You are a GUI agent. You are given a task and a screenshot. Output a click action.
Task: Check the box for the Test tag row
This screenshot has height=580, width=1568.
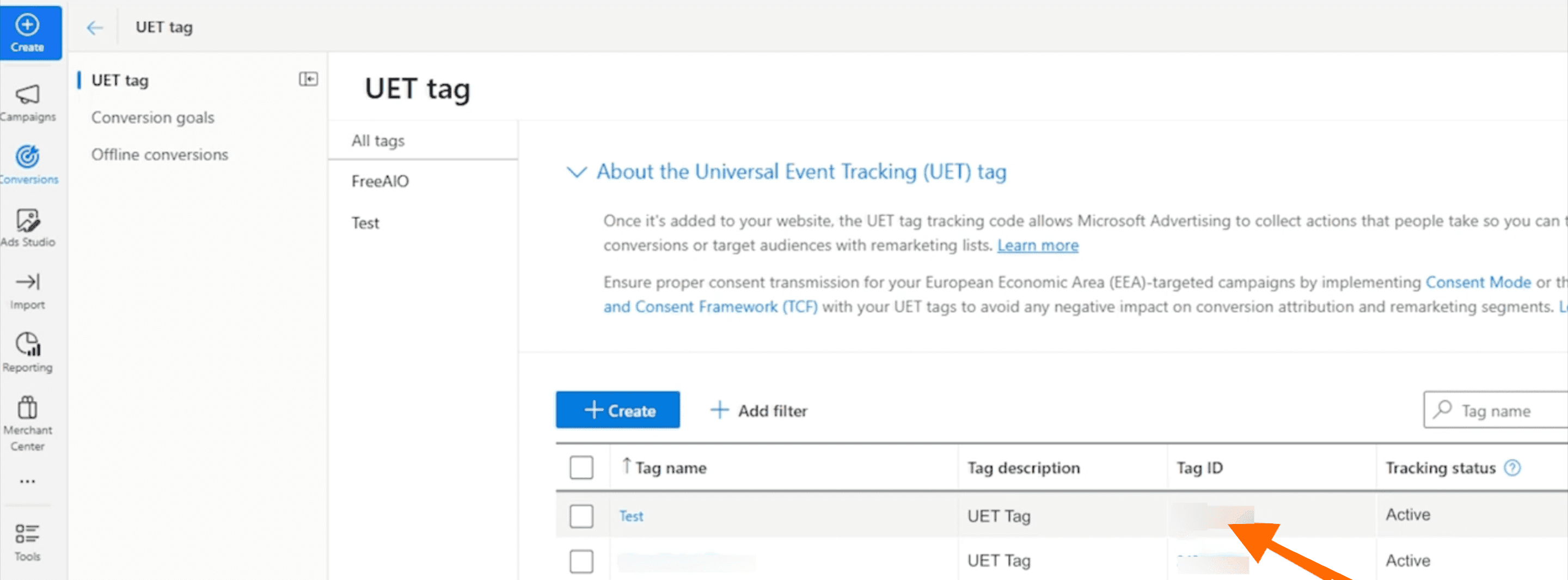[581, 516]
